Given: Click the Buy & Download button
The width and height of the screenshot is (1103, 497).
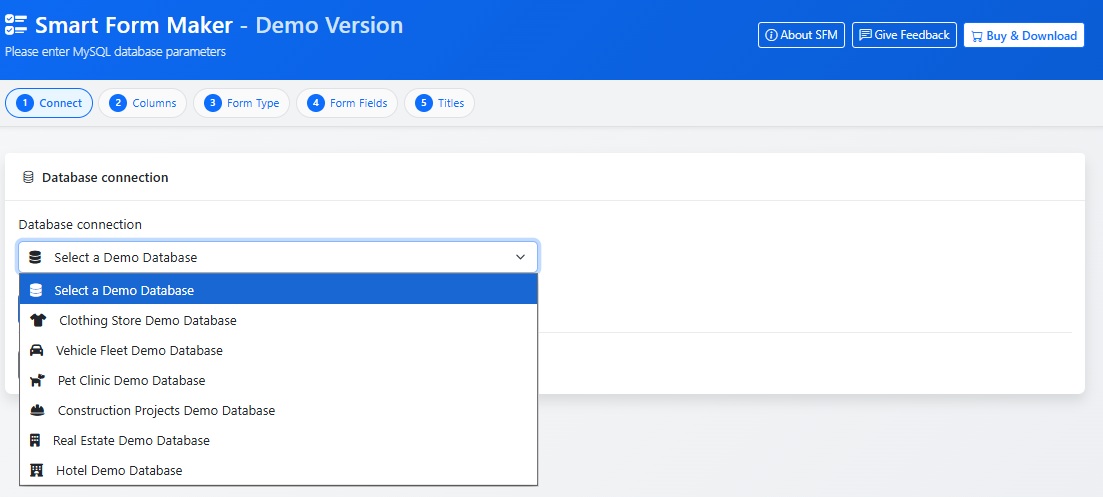Looking at the screenshot, I should [x=1024, y=36].
